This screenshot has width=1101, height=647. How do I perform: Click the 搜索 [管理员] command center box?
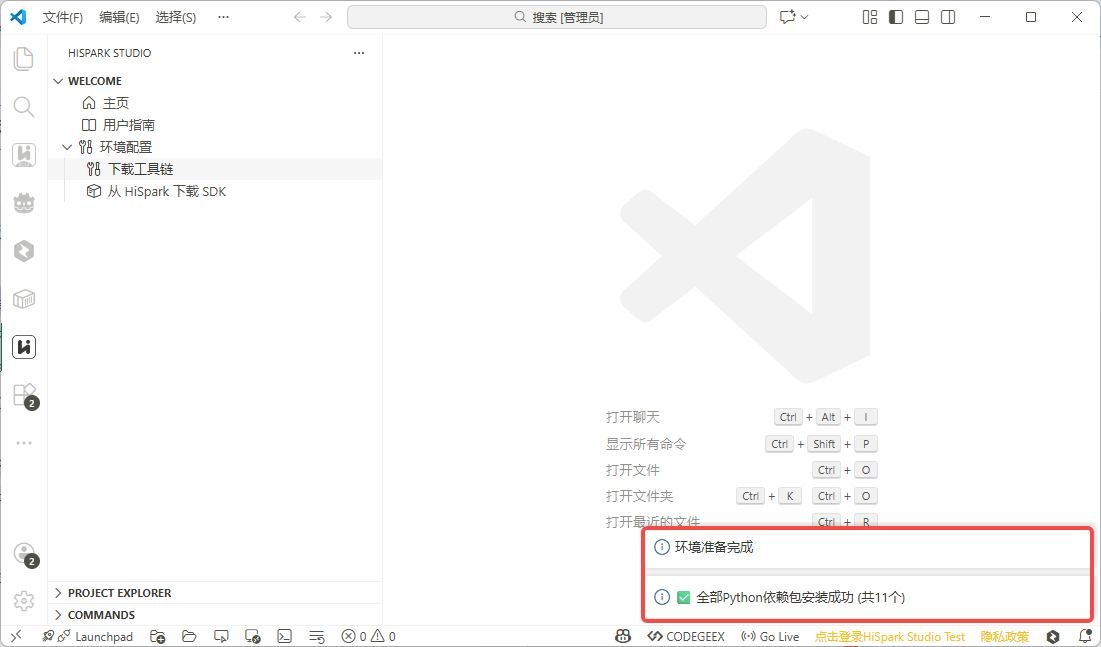557,17
